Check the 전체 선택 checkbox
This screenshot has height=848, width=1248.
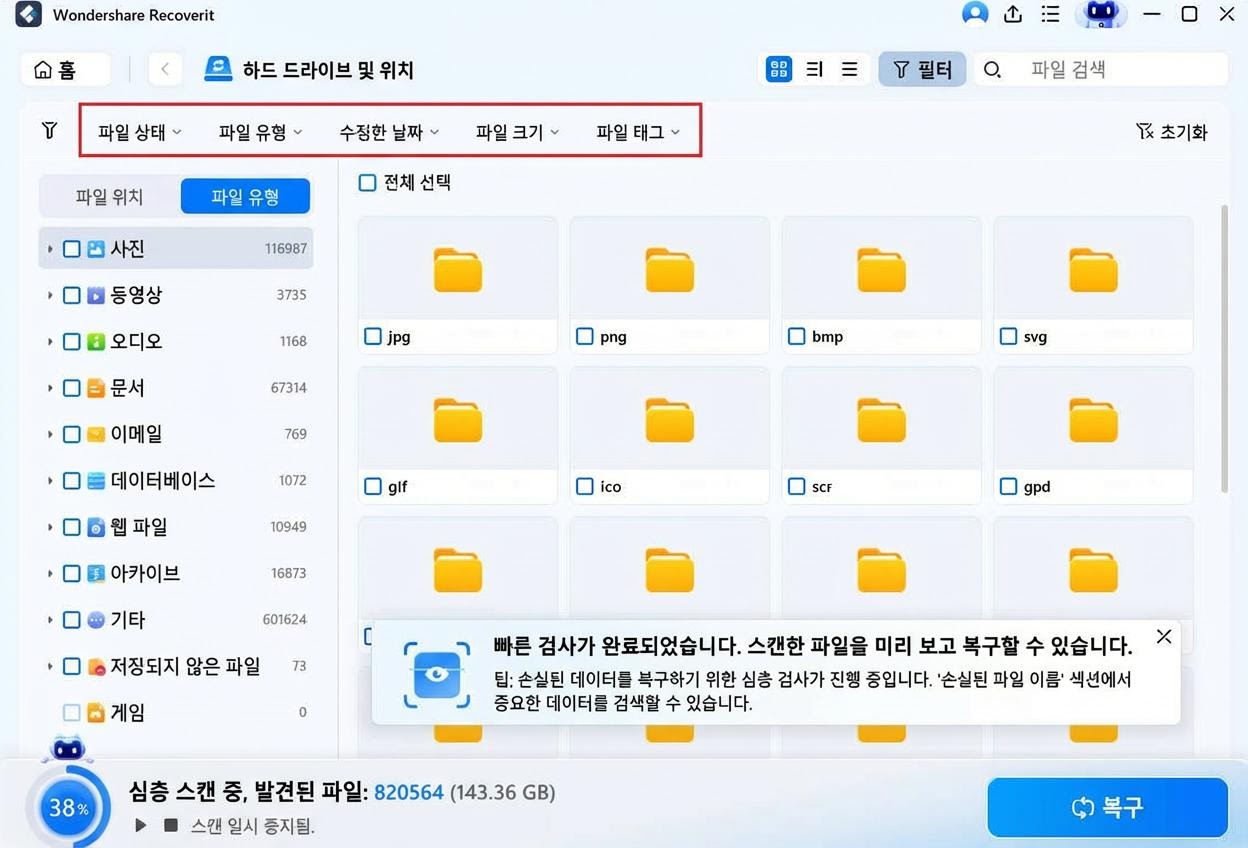(x=368, y=183)
